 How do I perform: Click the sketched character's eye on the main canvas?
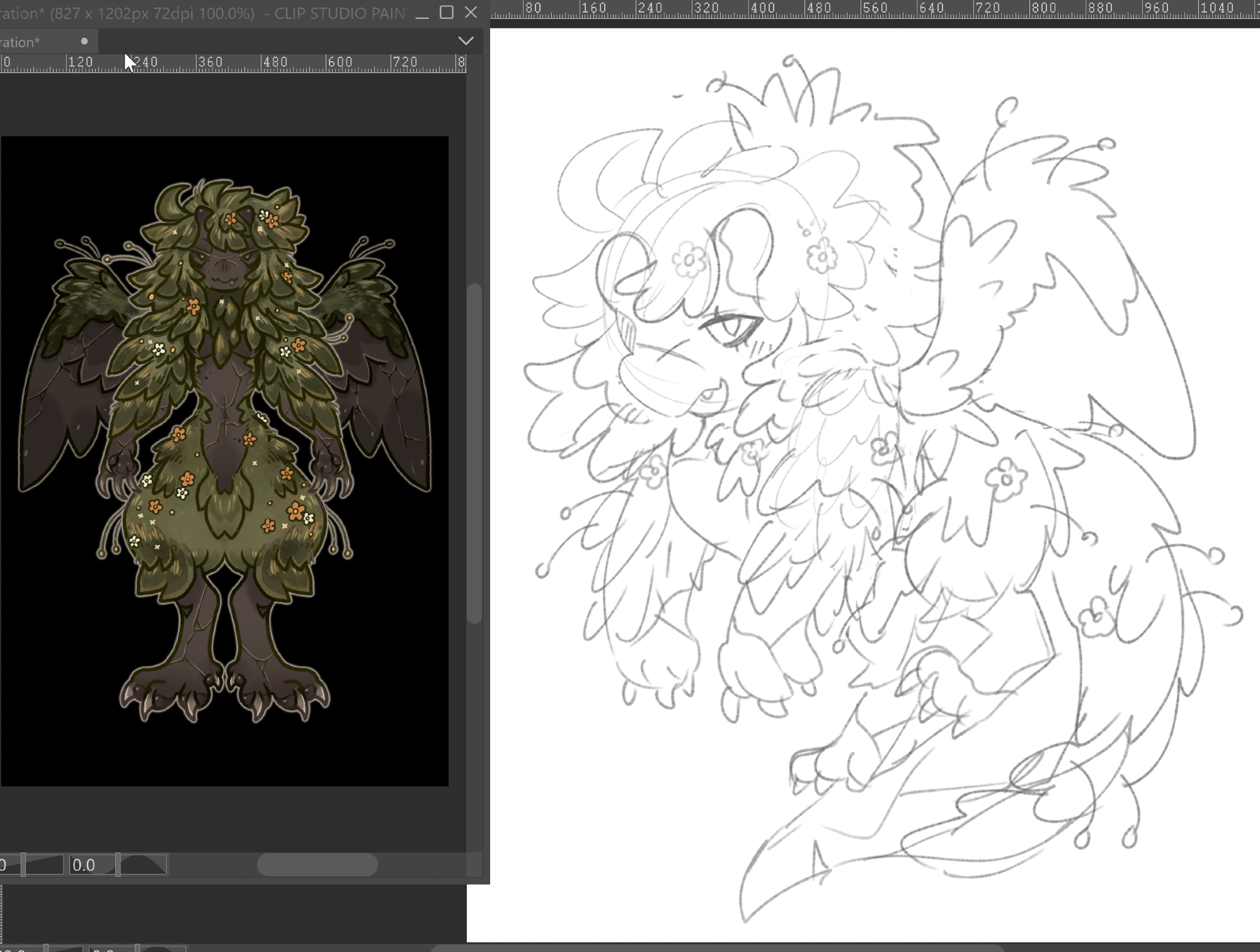coord(733,328)
